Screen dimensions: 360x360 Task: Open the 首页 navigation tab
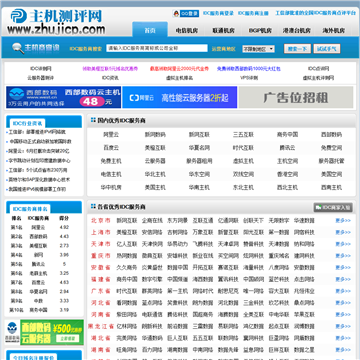pos(150,30)
